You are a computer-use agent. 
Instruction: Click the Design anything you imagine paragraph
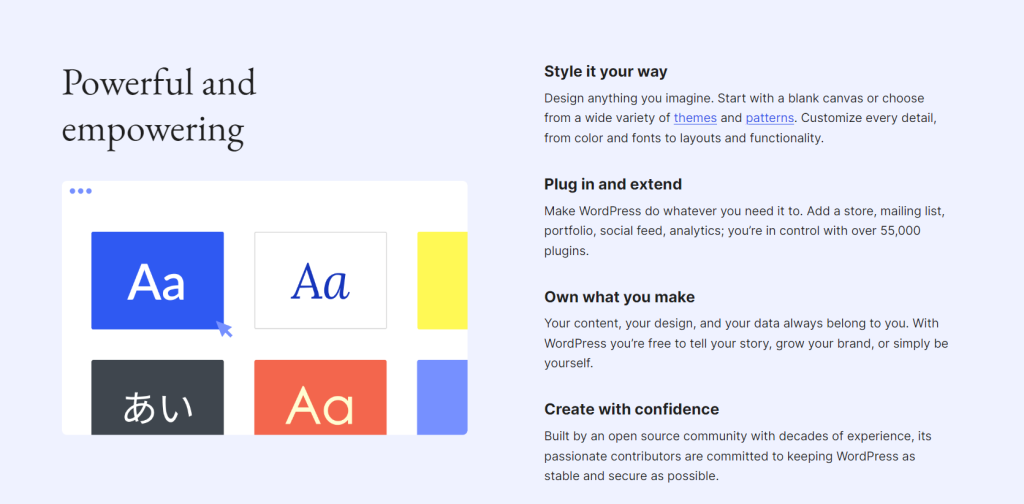(x=743, y=118)
